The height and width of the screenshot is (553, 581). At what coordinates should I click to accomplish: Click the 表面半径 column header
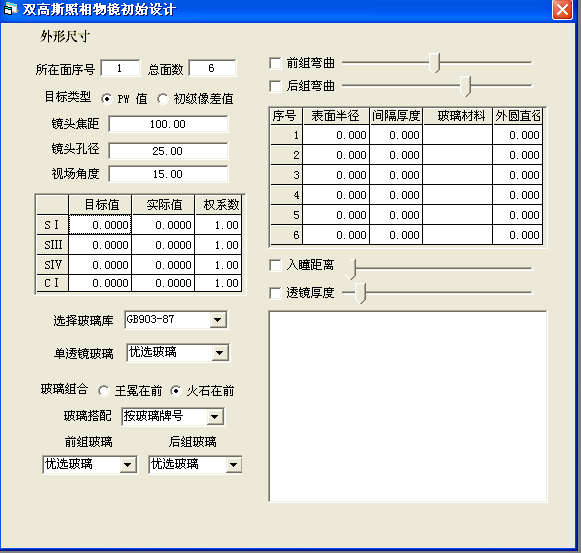coord(336,116)
